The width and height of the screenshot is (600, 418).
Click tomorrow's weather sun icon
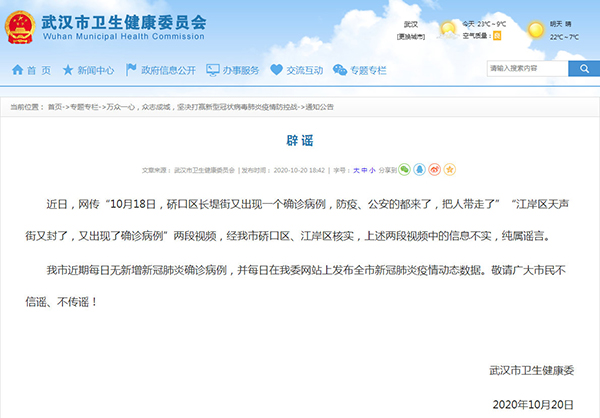(536, 30)
